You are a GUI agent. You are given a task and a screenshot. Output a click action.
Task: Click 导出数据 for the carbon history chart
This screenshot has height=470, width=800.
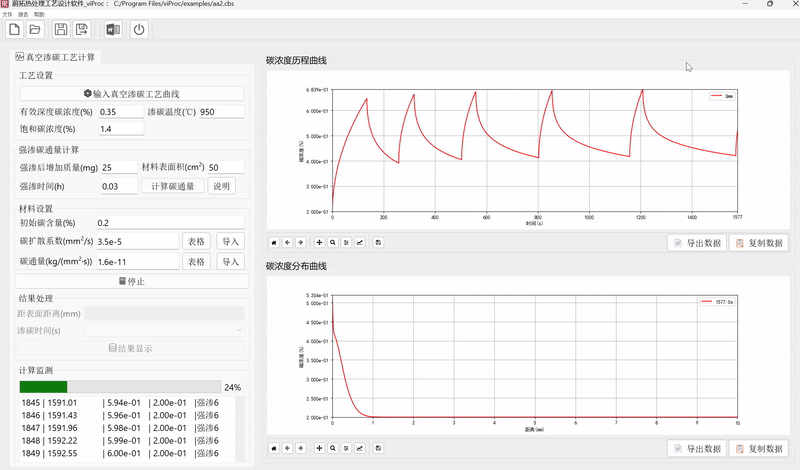(696, 242)
